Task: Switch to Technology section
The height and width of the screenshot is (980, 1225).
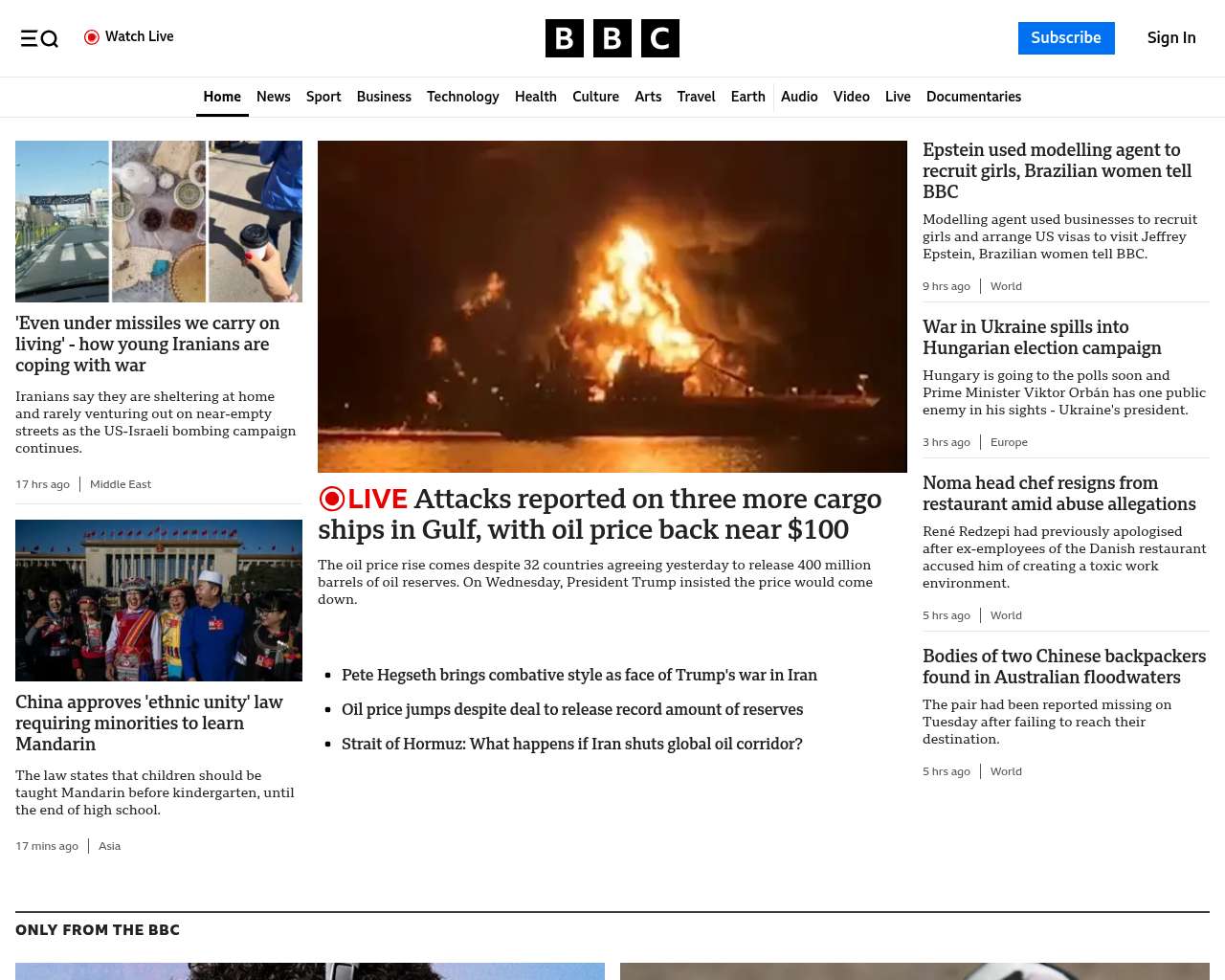Action: click(x=463, y=97)
